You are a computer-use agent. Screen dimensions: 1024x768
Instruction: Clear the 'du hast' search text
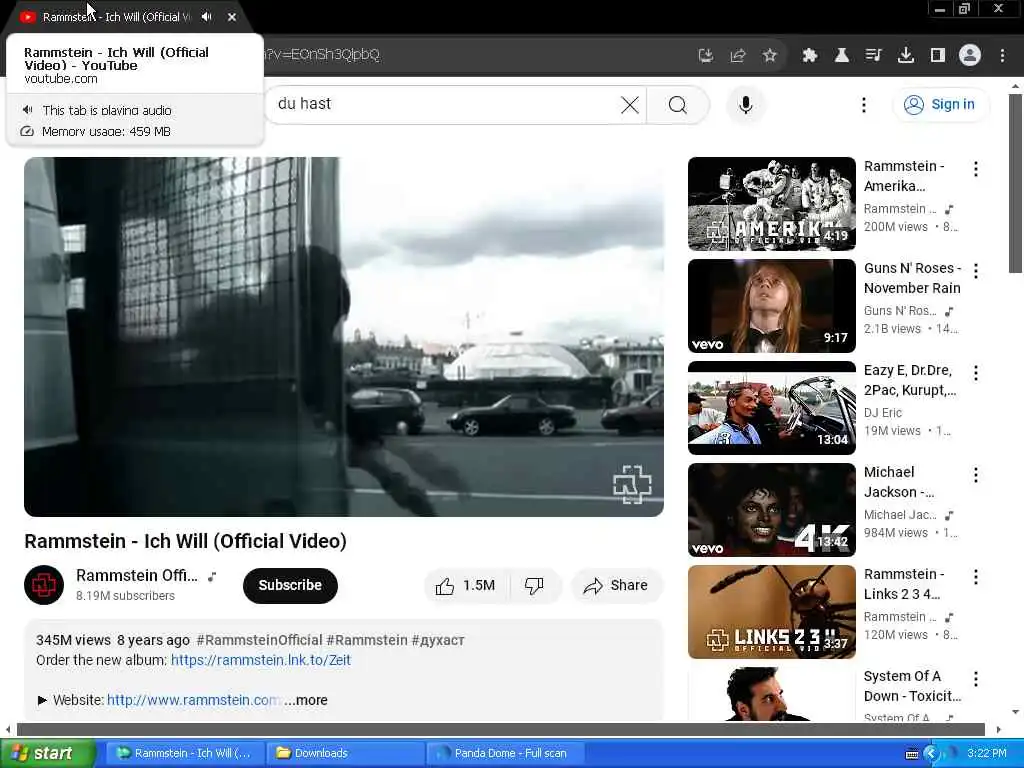pyautogui.click(x=630, y=104)
